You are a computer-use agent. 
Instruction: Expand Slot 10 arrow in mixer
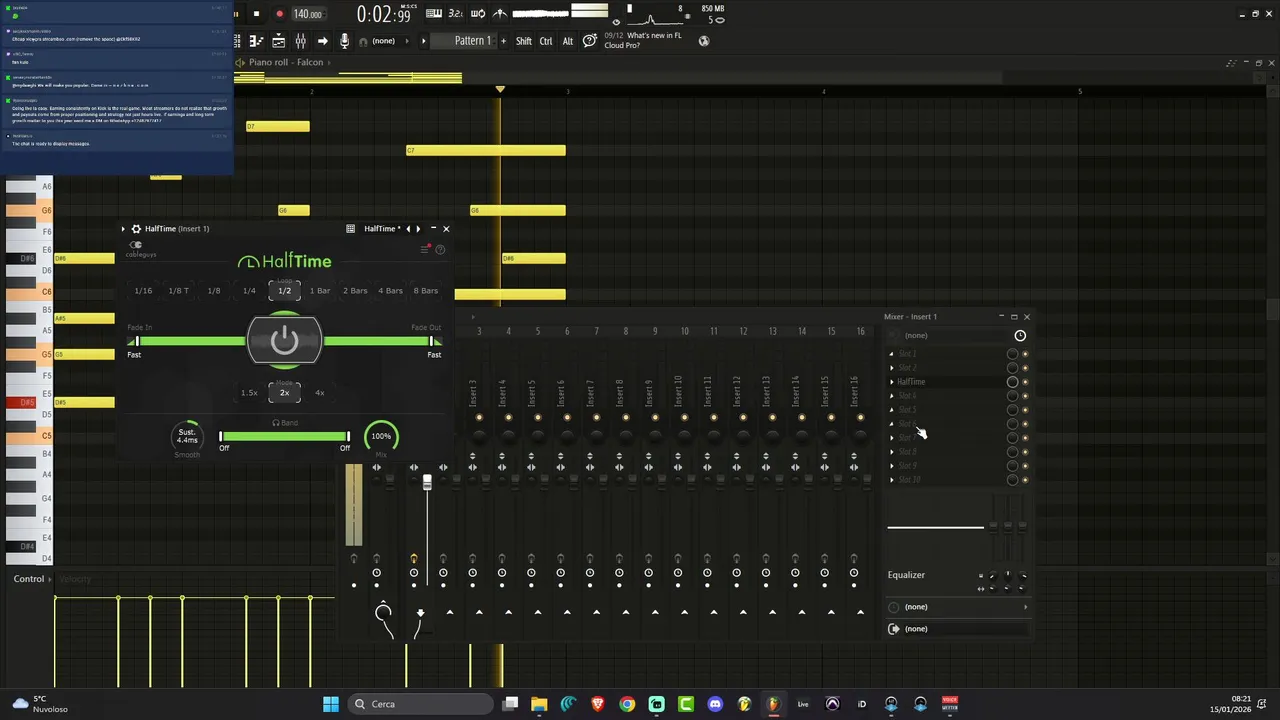pyautogui.click(x=892, y=480)
